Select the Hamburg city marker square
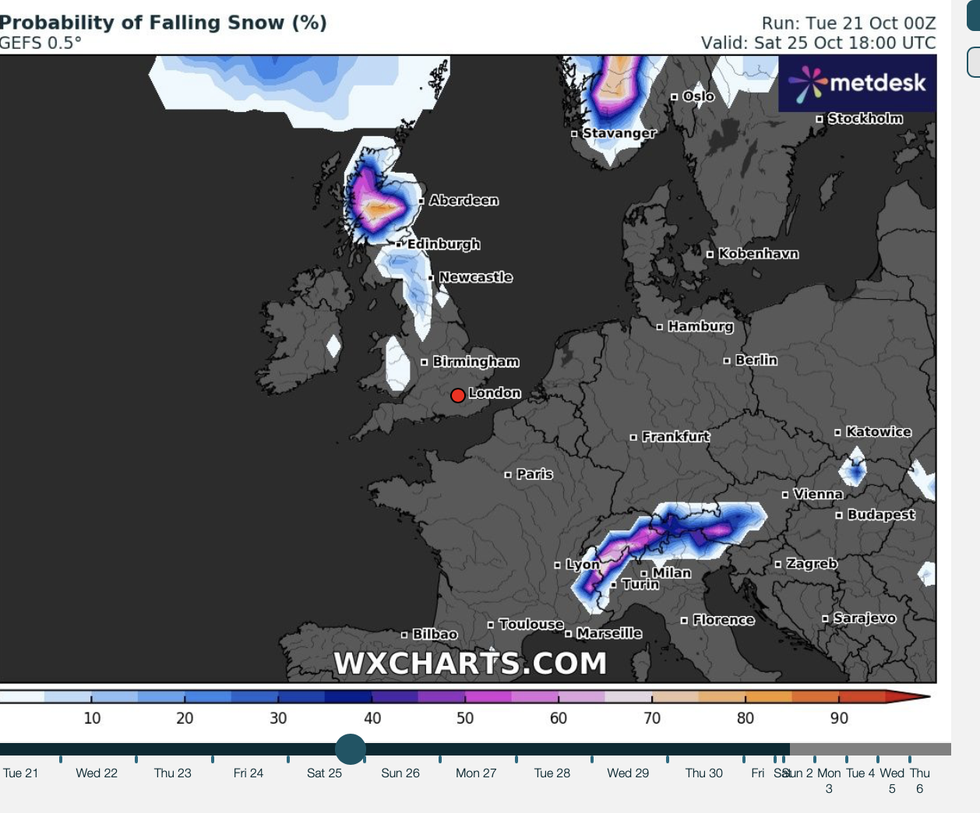The image size is (980, 813). click(x=660, y=327)
